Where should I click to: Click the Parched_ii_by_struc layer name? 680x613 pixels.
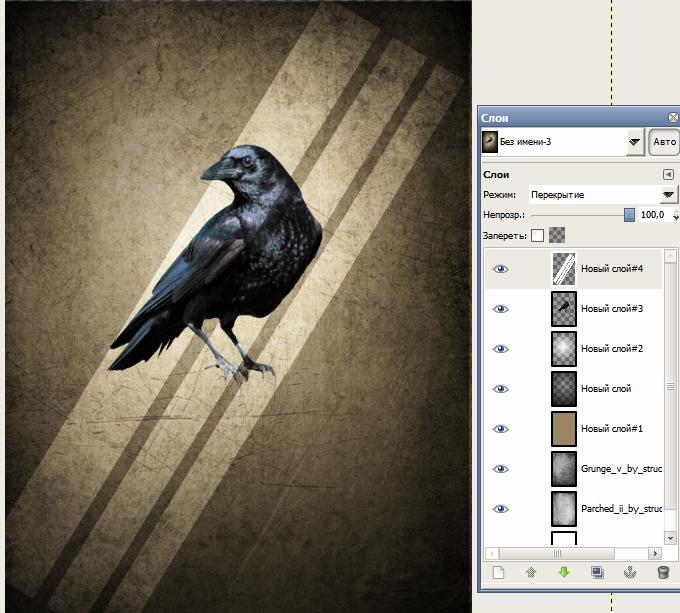[621, 509]
